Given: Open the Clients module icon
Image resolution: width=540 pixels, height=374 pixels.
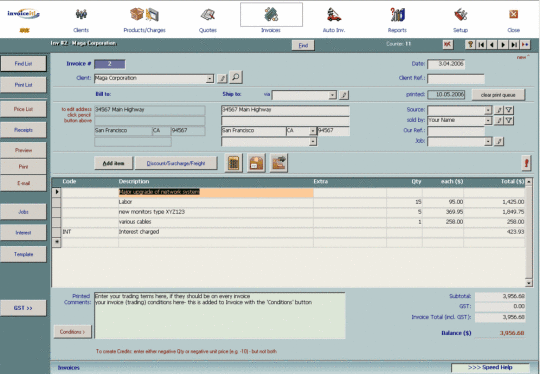Looking at the screenshot, I should [x=81, y=14].
